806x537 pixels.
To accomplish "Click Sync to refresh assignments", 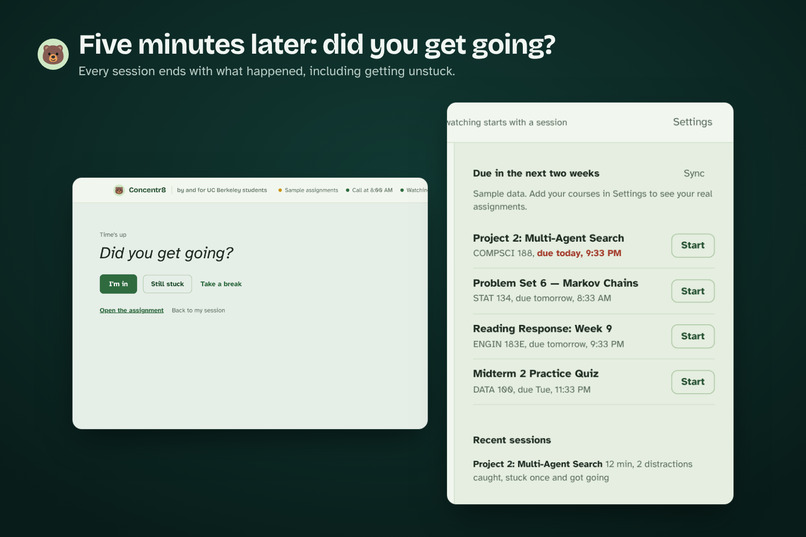I will (694, 173).
